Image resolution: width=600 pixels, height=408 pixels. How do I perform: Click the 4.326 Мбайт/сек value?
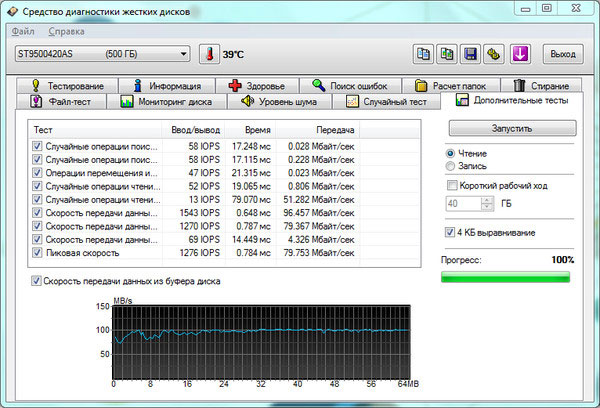tap(321, 239)
